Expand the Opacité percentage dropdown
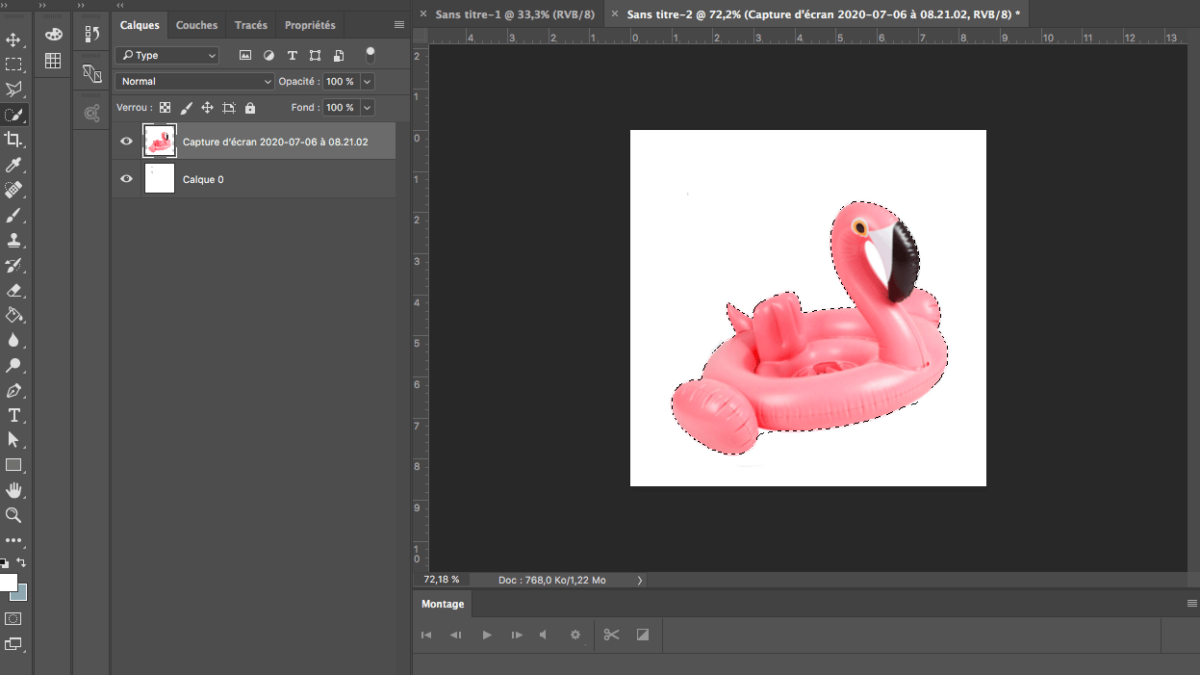The height and width of the screenshot is (675, 1200). 367,81
